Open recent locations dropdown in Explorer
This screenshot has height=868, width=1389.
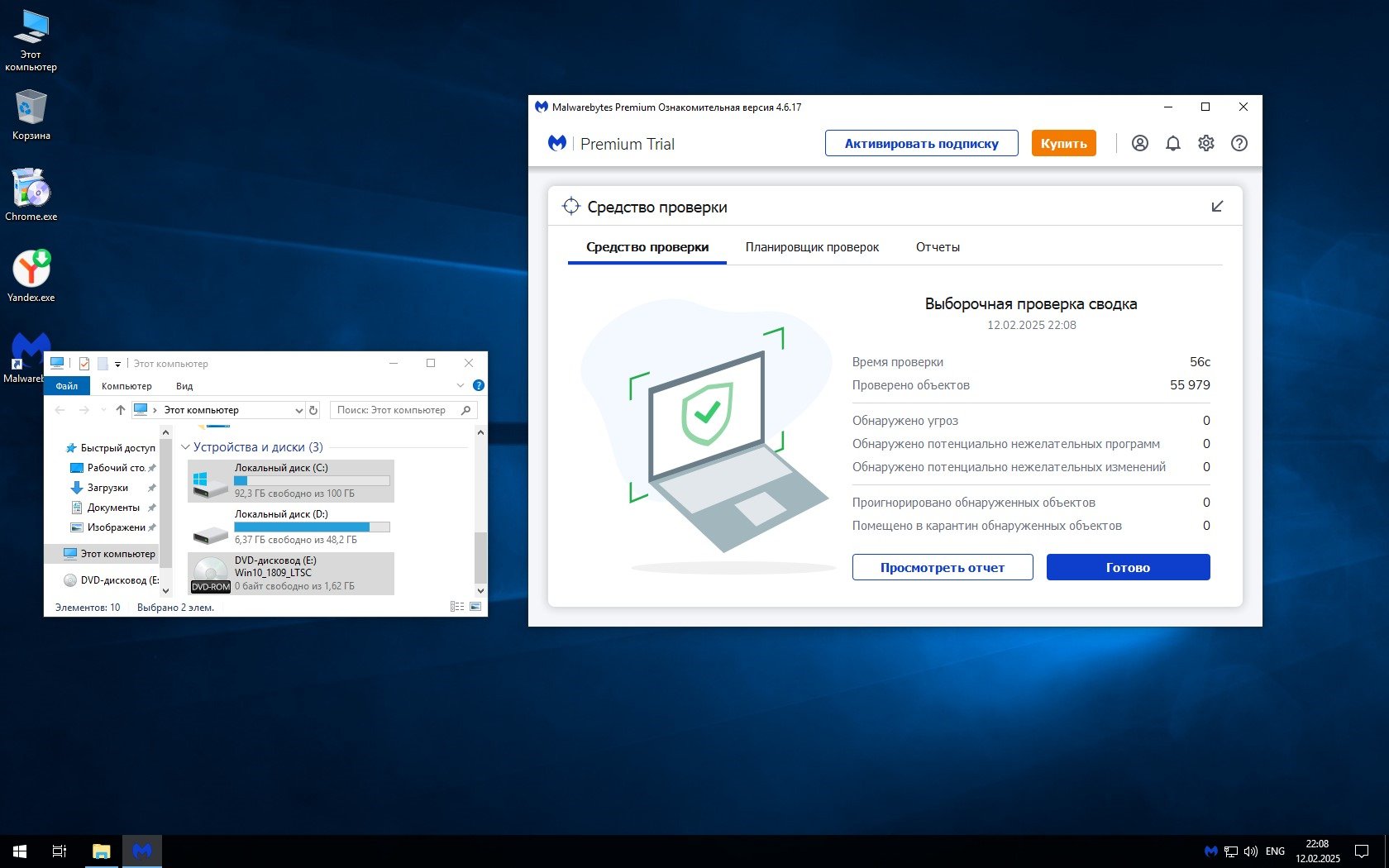click(103, 410)
